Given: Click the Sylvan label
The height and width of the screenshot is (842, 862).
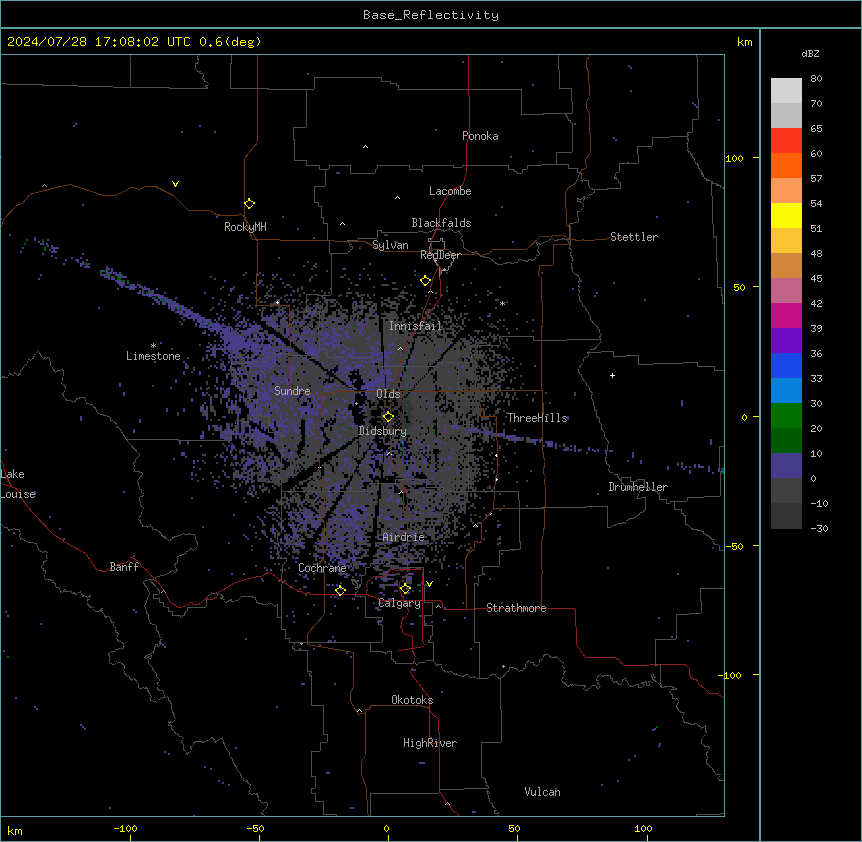Looking at the screenshot, I should tap(390, 245).
